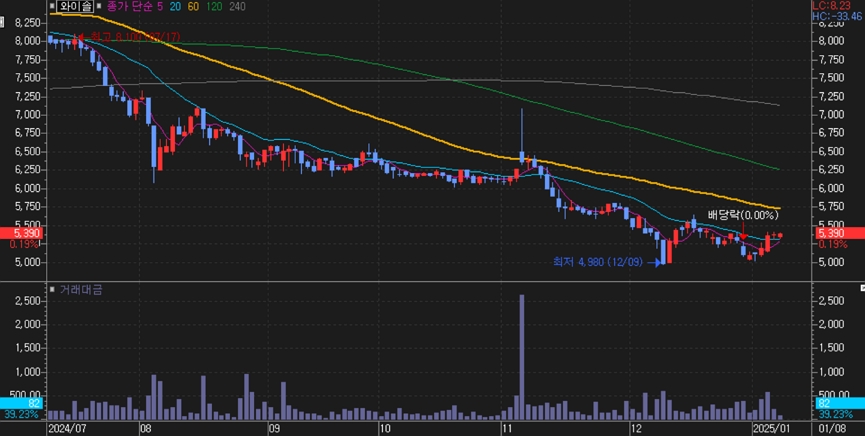Select the 5-day moving average legend

(x=160, y=7)
